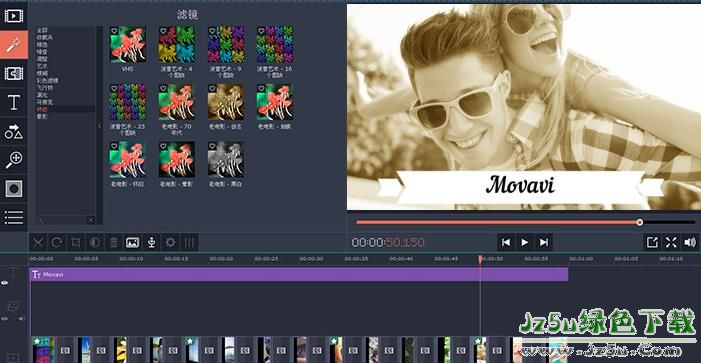
Task: Favorite the Pop Art 9 tiles filter
Action: (x=212, y=31)
